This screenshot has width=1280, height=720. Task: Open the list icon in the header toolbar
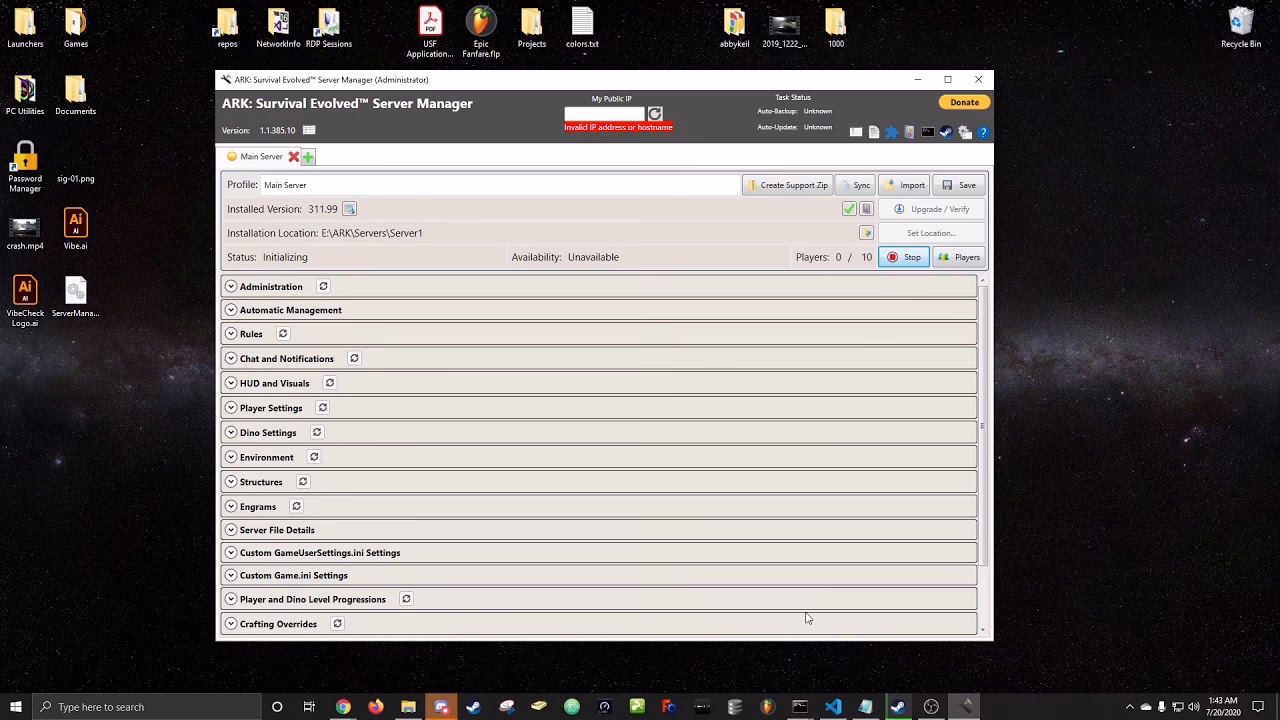(x=856, y=132)
